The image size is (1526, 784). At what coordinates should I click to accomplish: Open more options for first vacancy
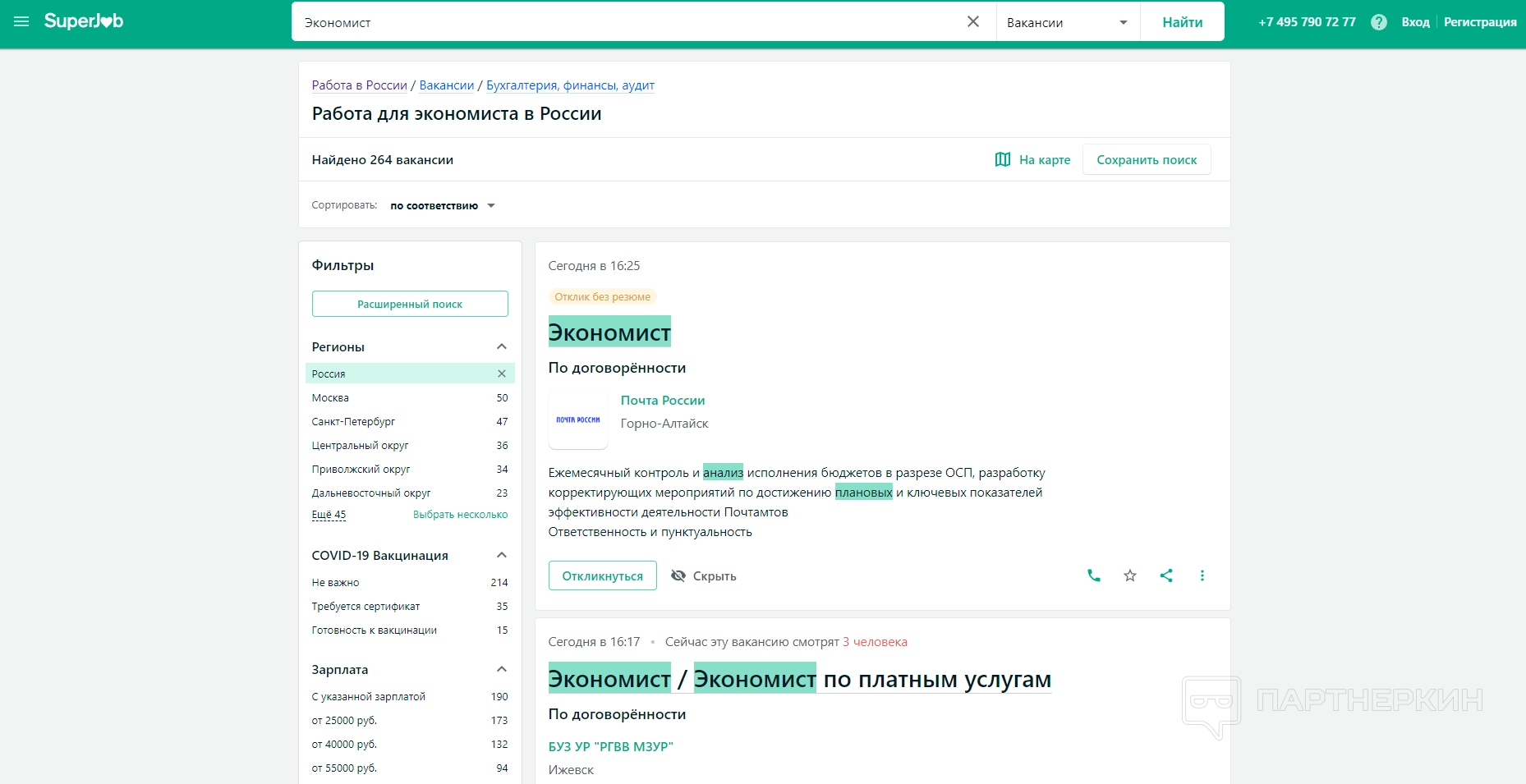tap(1202, 575)
